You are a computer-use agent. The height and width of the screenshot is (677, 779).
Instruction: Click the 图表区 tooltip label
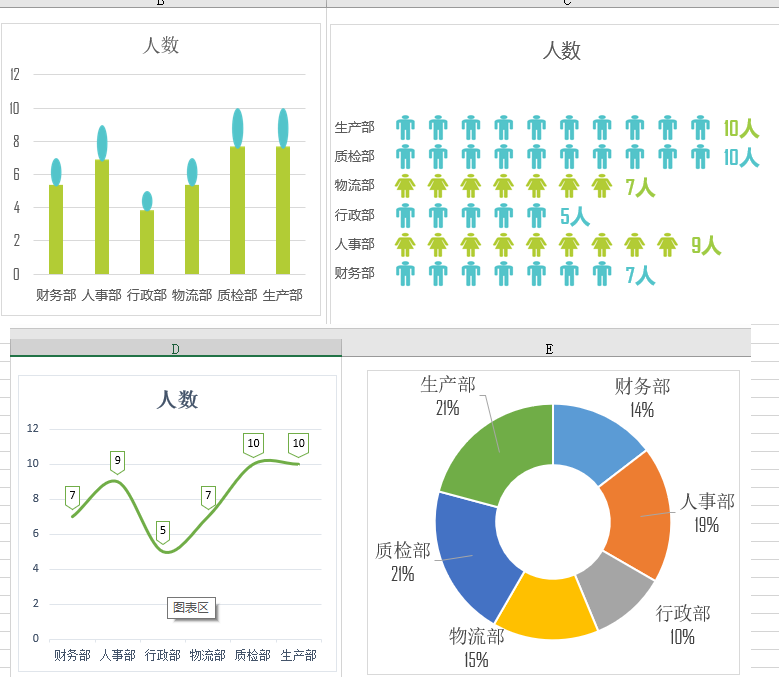click(191, 608)
